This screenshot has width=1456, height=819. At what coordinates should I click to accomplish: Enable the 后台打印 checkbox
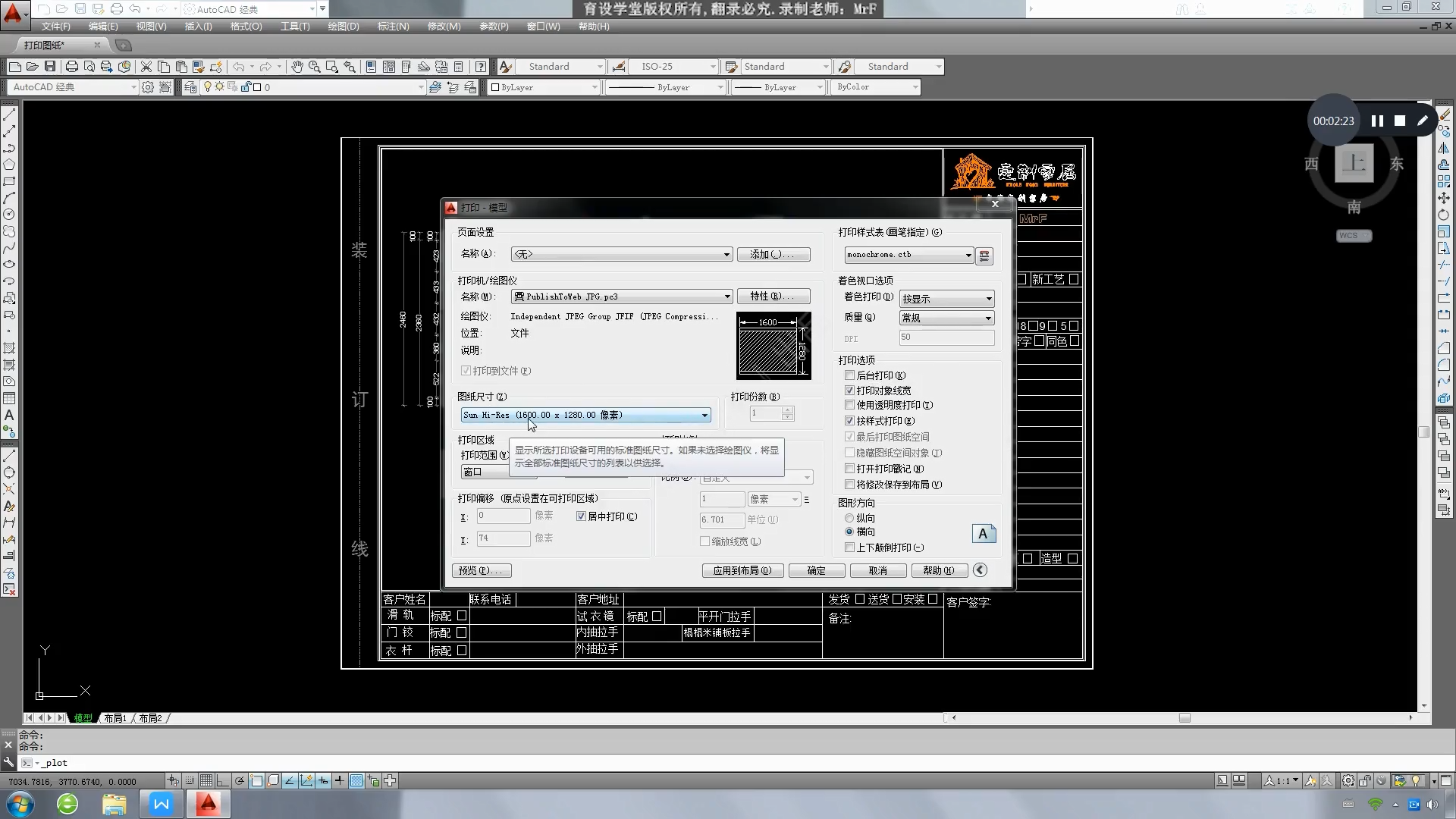pyautogui.click(x=849, y=375)
